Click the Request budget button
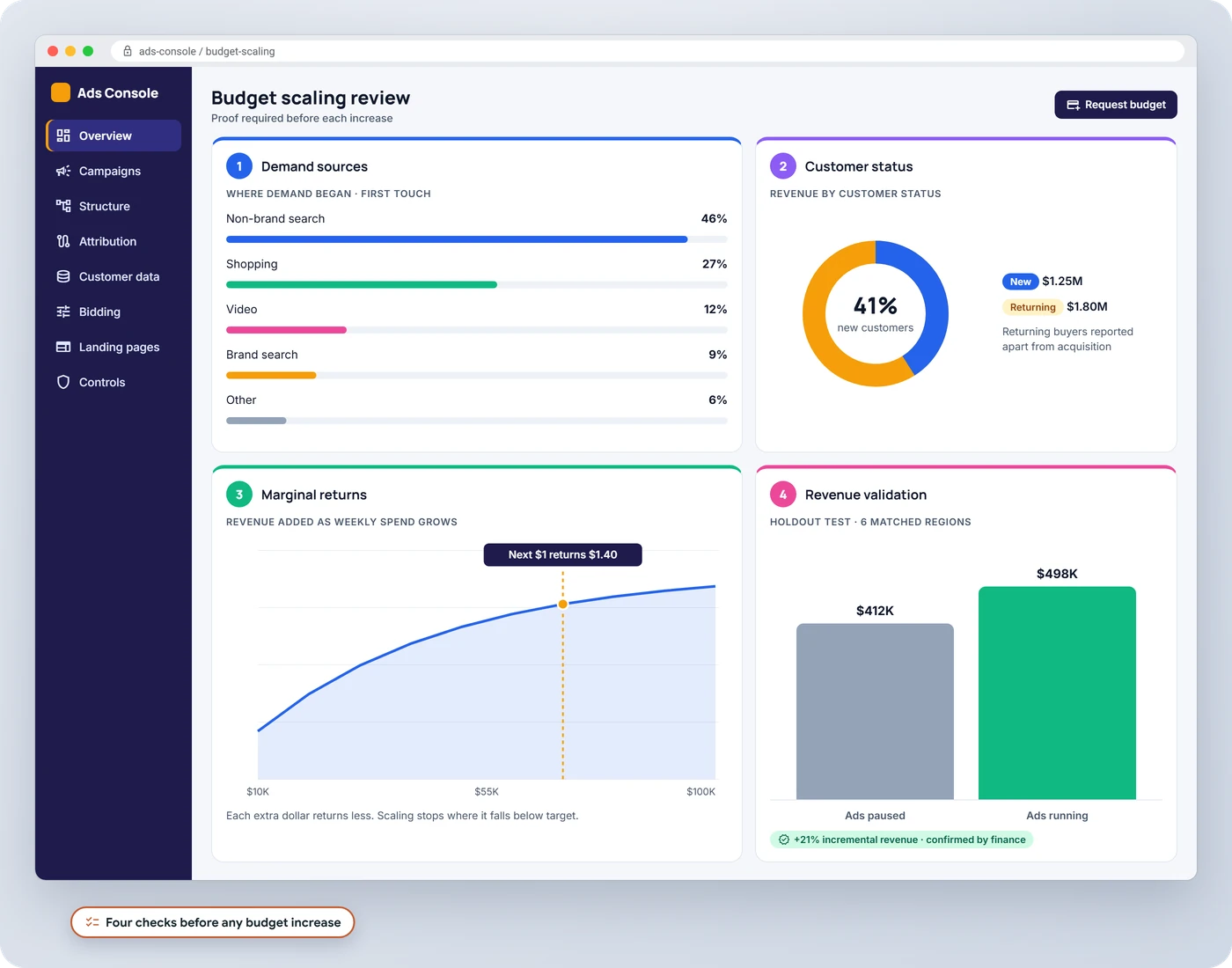The width and height of the screenshot is (1232, 968). (1116, 105)
